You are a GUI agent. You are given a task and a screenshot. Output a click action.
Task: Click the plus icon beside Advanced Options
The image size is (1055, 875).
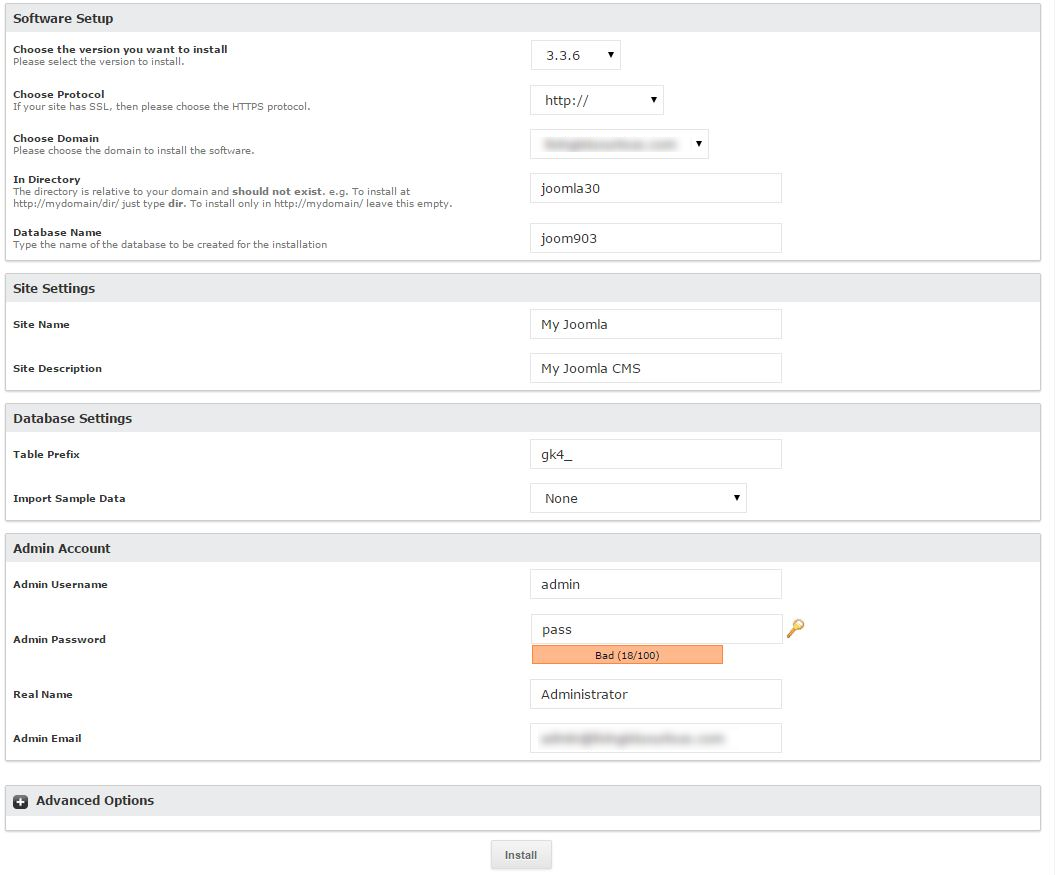tap(21, 801)
